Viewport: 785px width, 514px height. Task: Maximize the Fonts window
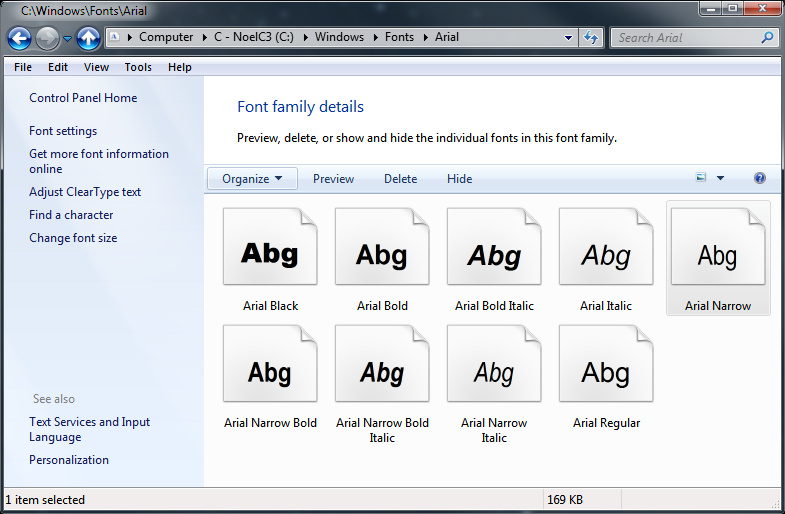732,9
